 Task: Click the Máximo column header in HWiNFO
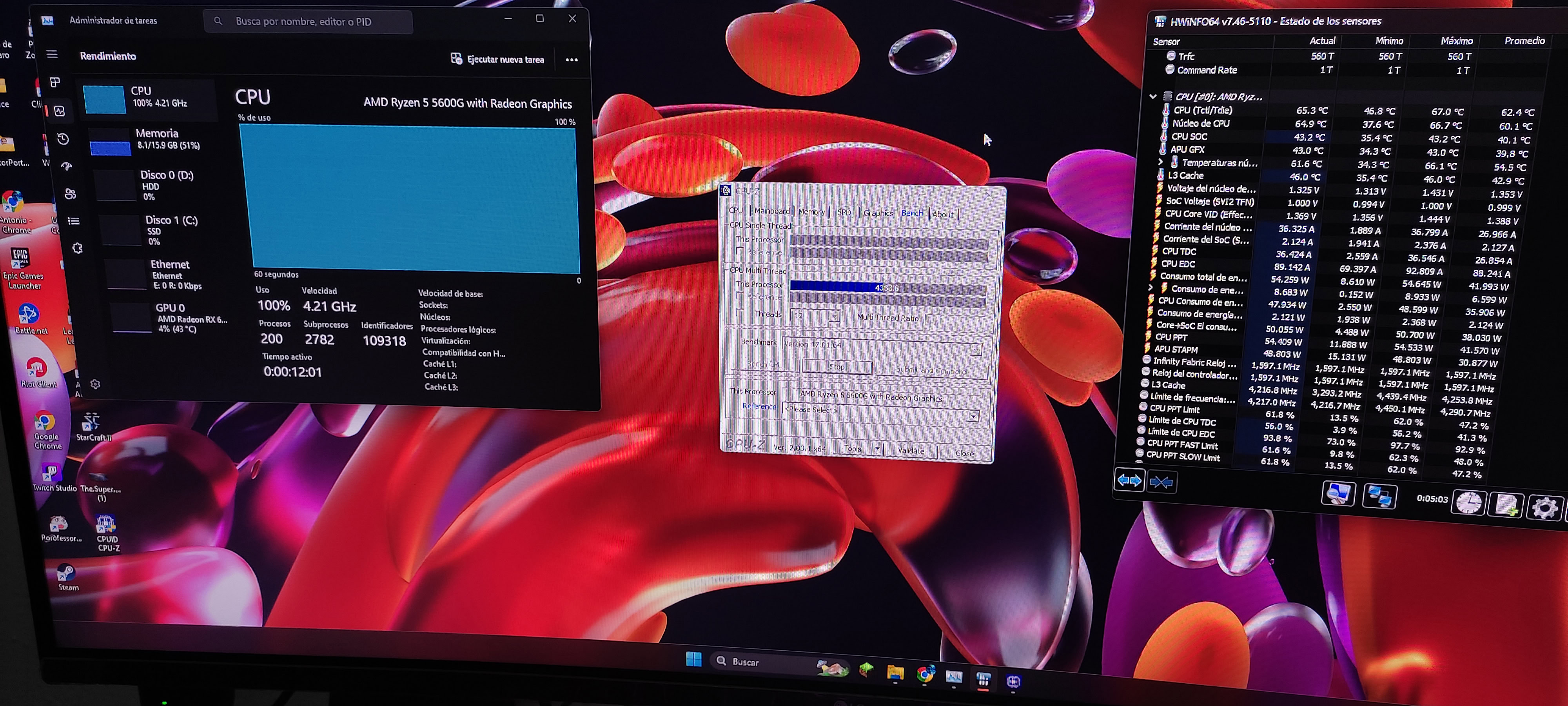pos(1457,41)
